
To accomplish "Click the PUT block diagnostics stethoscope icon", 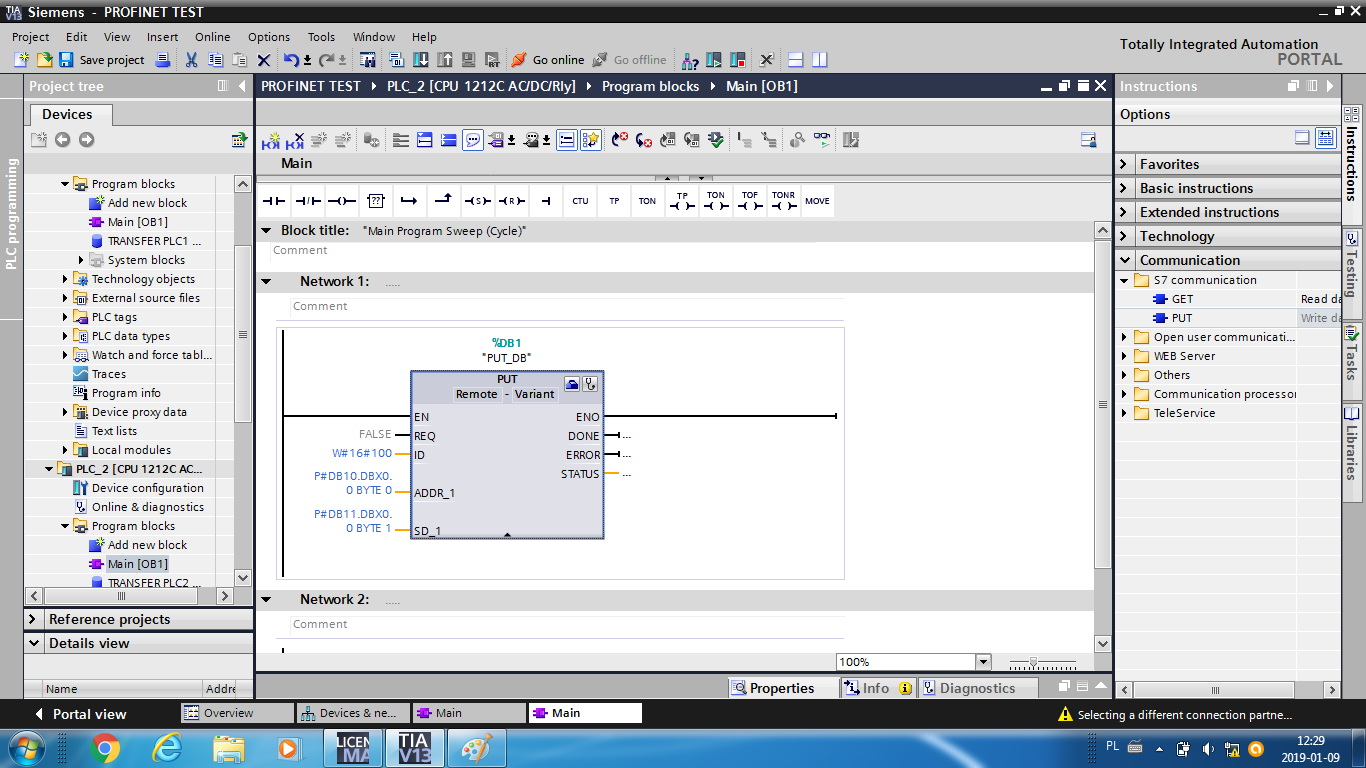I will [591, 383].
